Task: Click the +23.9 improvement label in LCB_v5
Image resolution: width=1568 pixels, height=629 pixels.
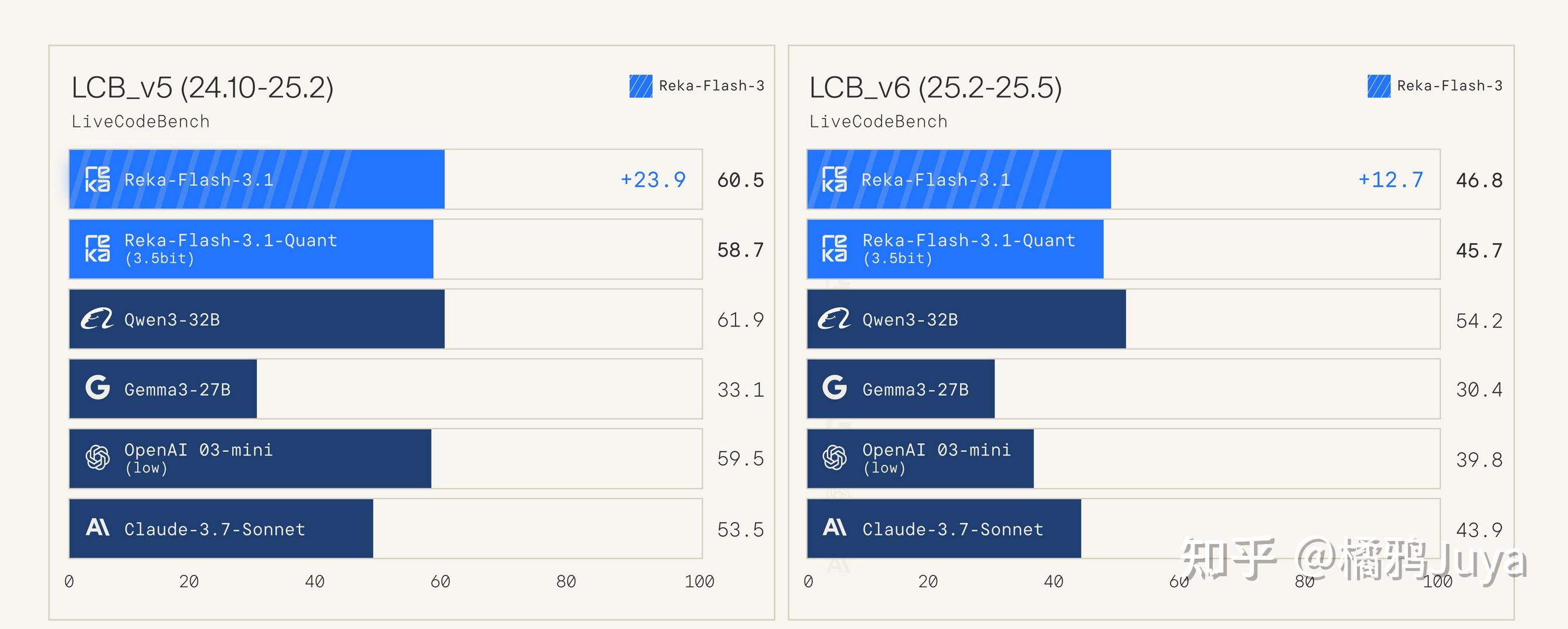Action: 653,179
